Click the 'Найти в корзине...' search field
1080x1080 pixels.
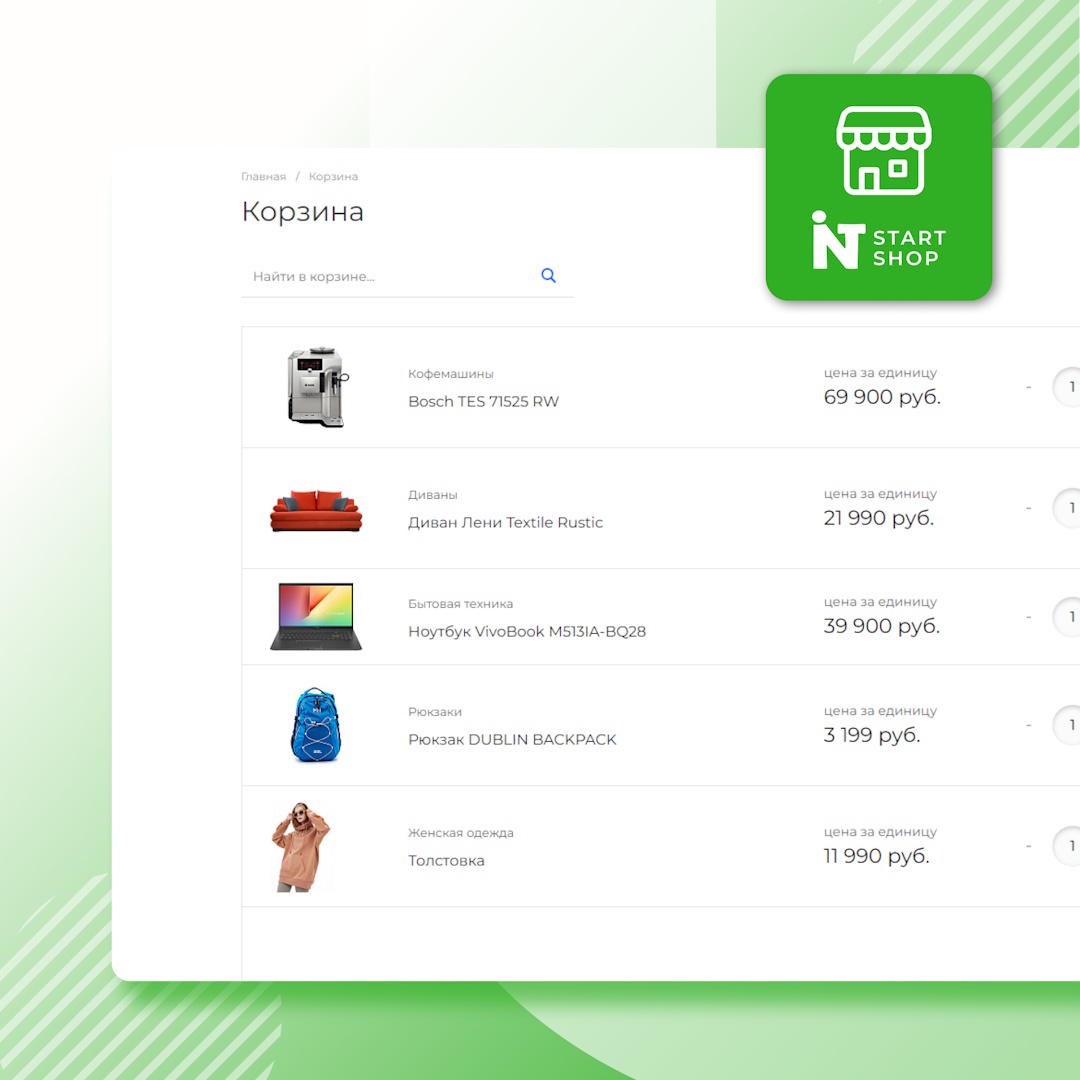[407, 276]
